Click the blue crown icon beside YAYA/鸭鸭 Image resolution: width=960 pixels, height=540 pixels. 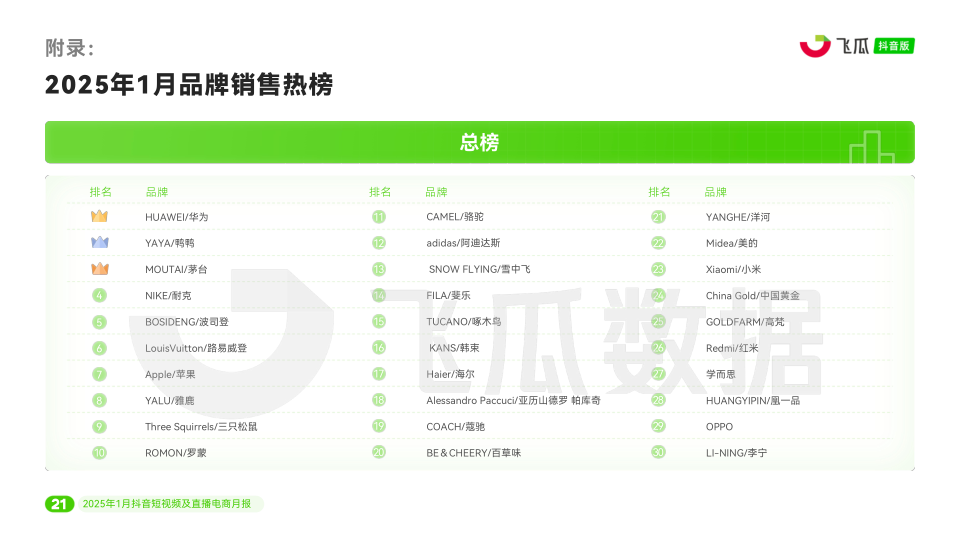99,242
